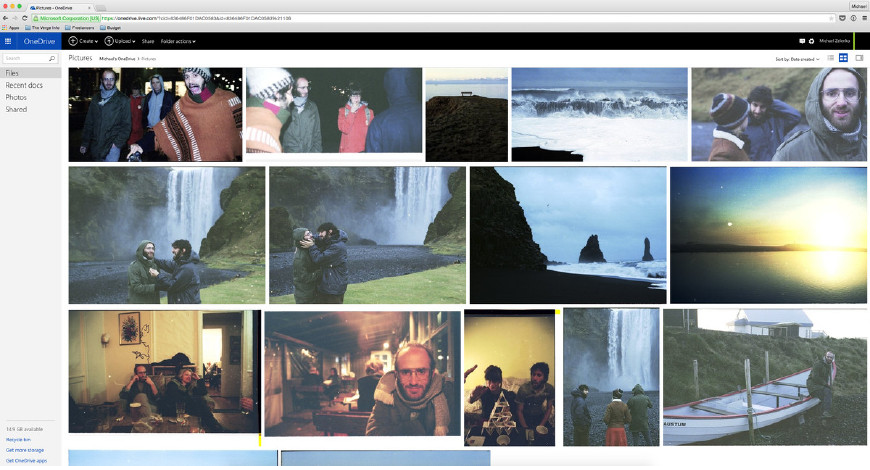Click the browser forward arrow

click(15, 18)
